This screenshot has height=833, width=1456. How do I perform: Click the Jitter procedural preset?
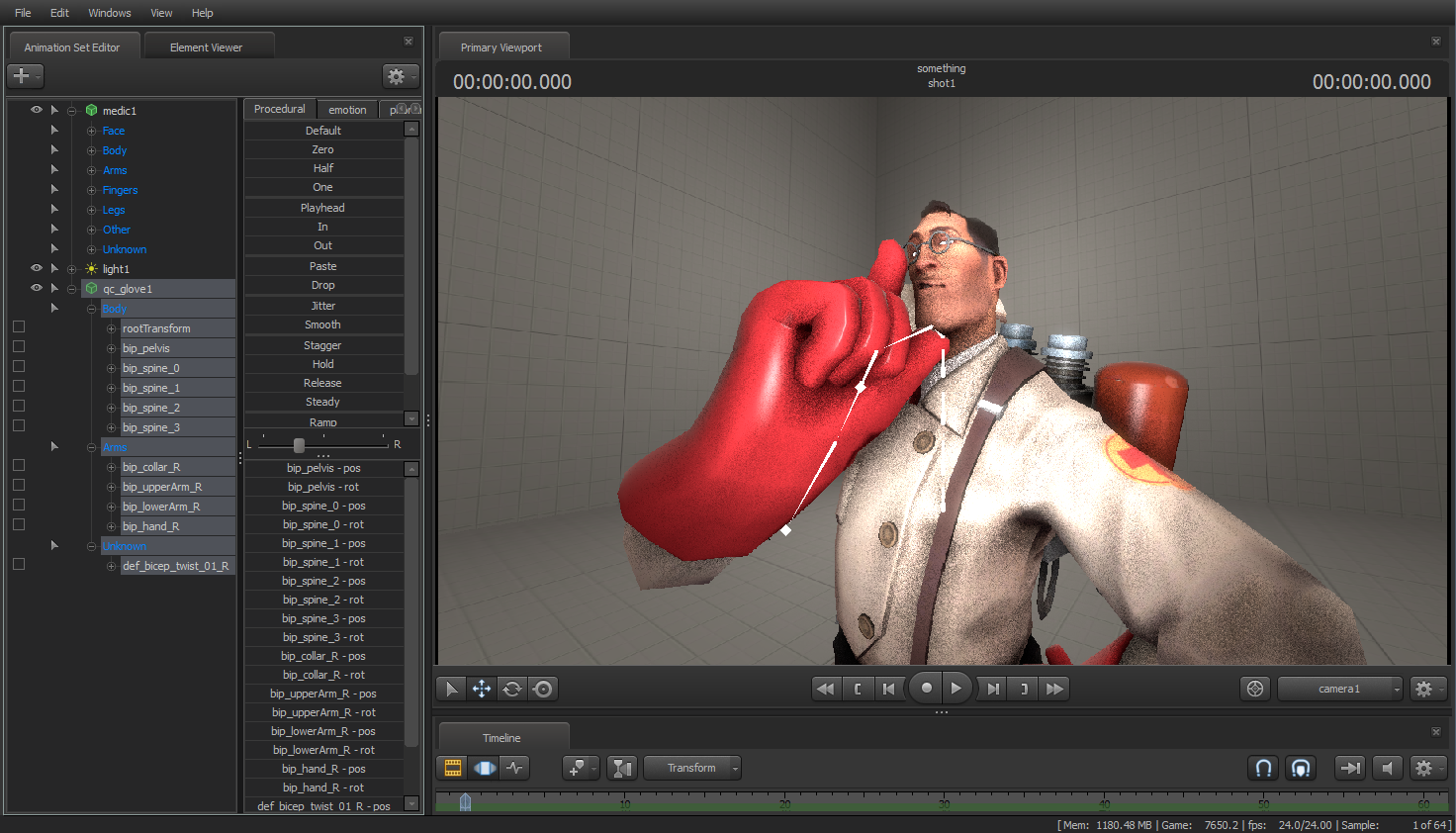coord(322,306)
